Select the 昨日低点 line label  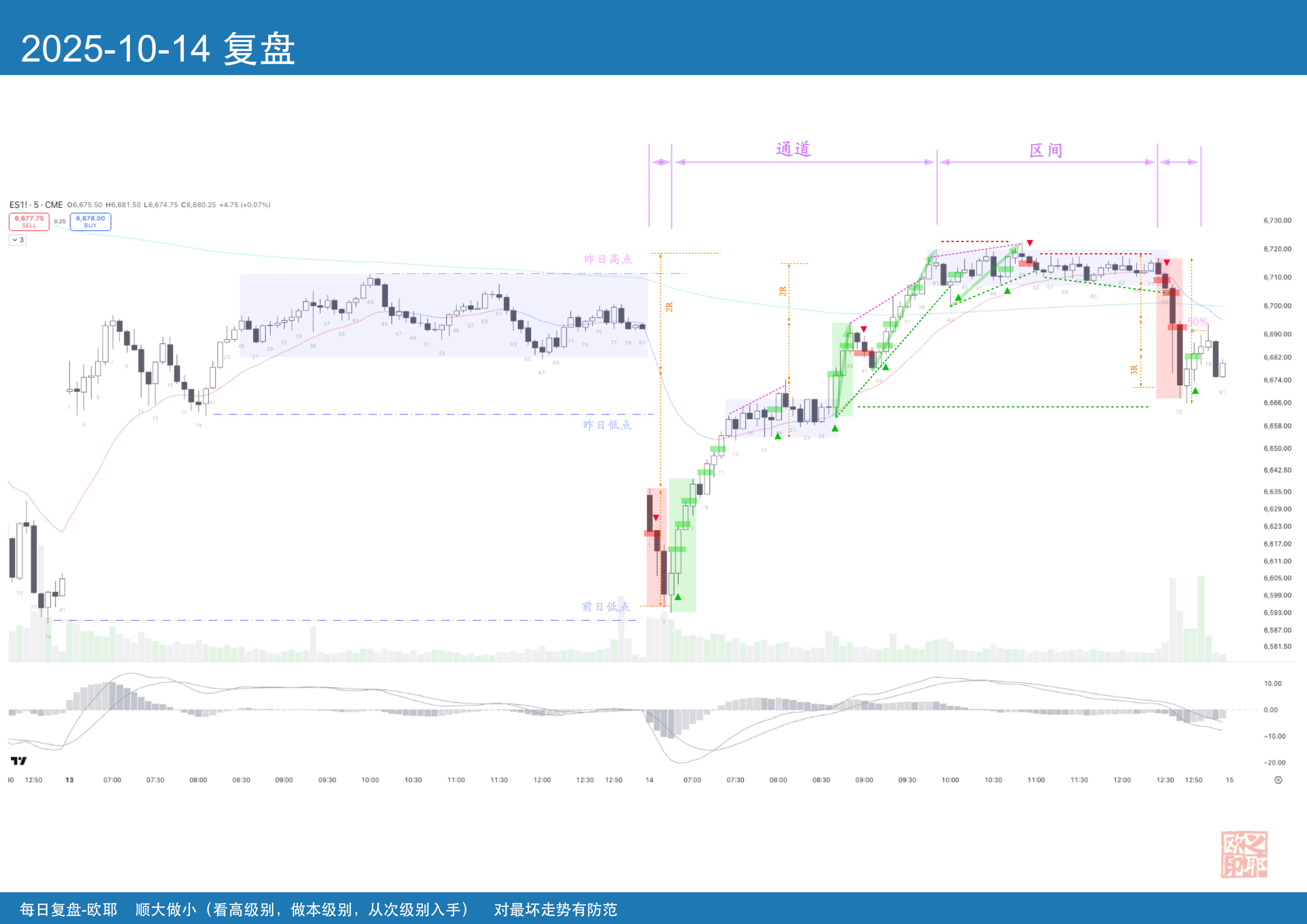tap(607, 425)
